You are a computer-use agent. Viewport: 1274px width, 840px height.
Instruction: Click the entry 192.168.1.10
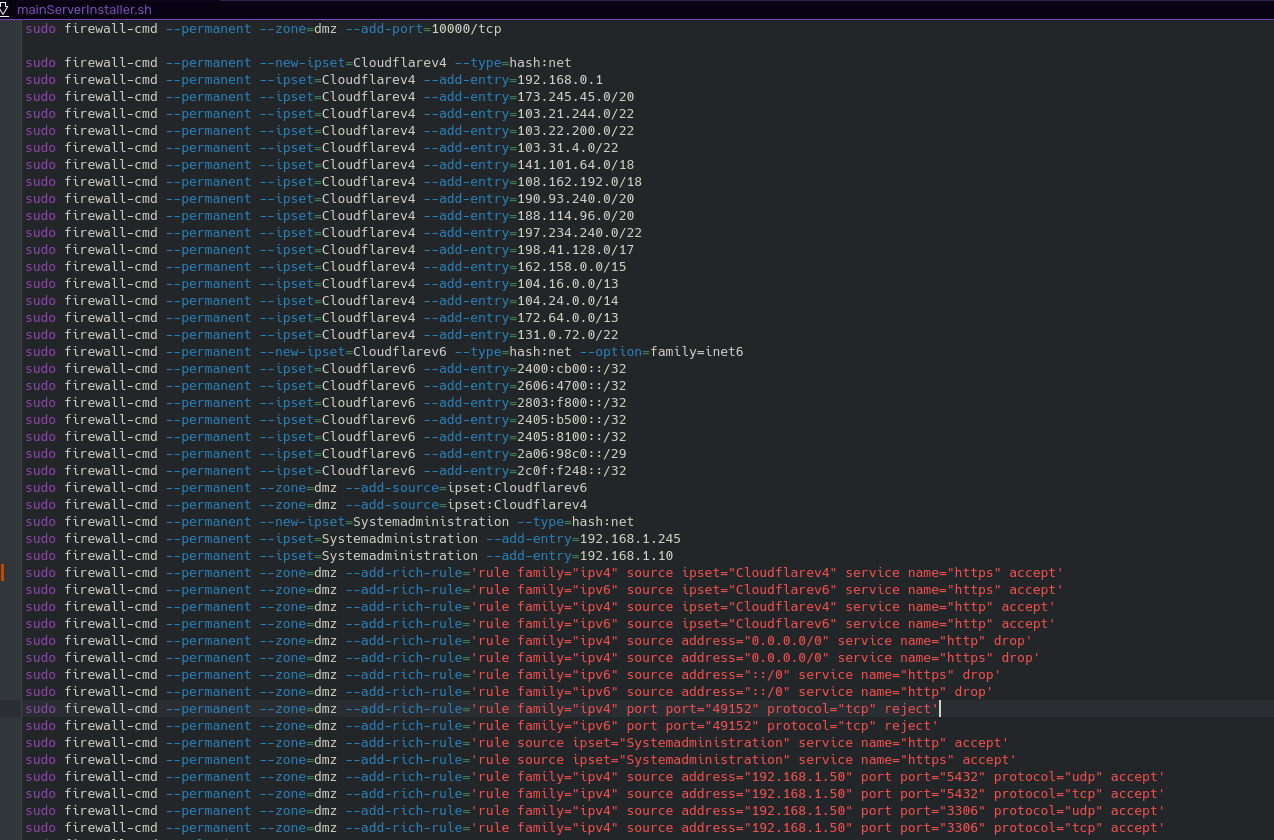point(626,555)
